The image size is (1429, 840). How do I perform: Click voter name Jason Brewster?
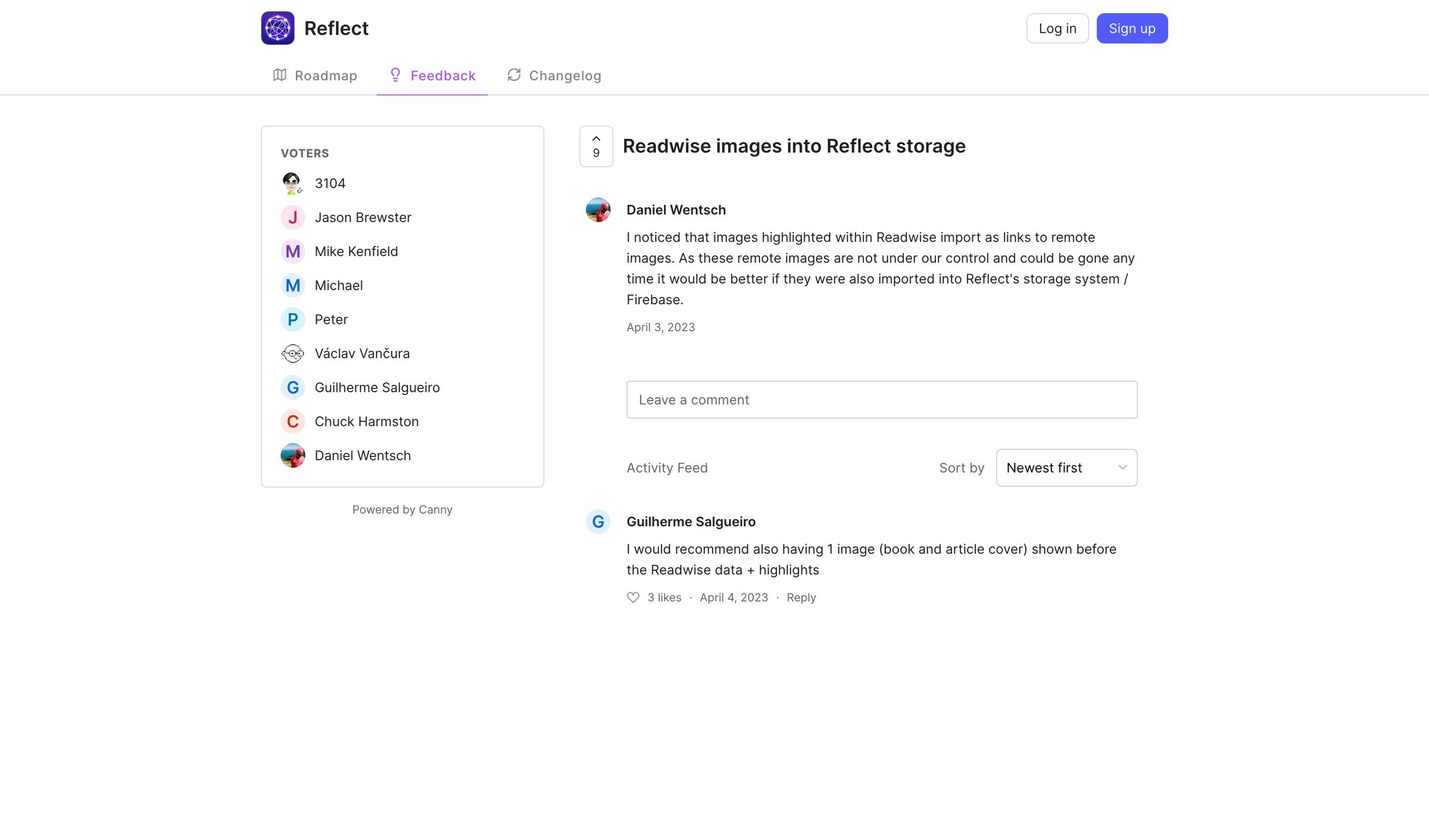[363, 217]
